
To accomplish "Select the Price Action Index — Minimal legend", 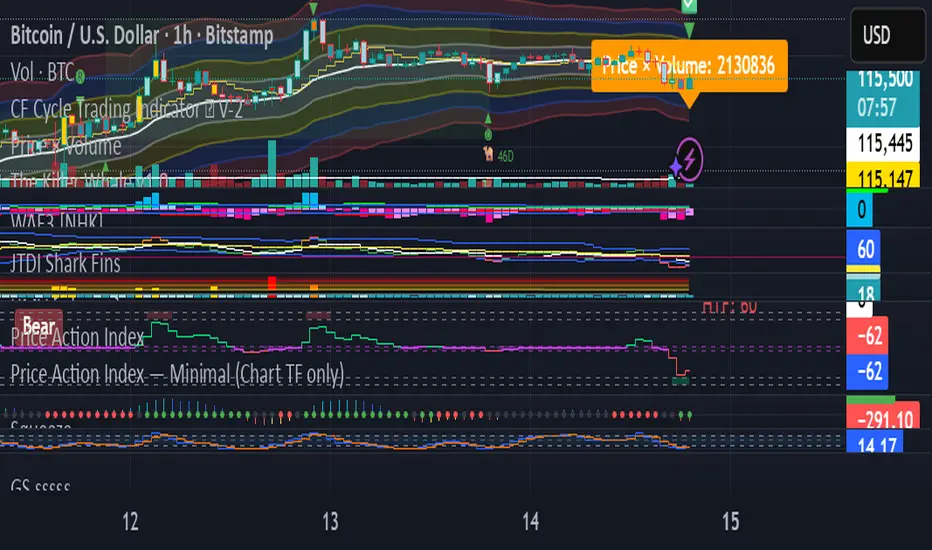I will [x=177, y=375].
